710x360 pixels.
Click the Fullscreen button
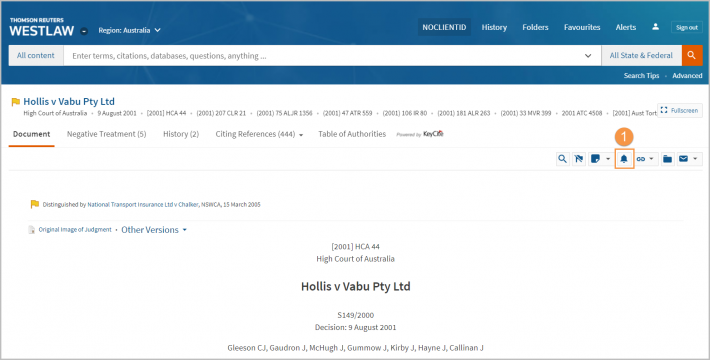[x=679, y=110]
